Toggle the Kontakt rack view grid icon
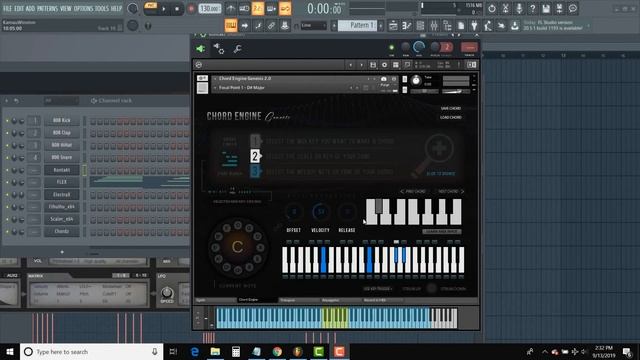640x360 pixels. pyautogui.click(x=396, y=65)
